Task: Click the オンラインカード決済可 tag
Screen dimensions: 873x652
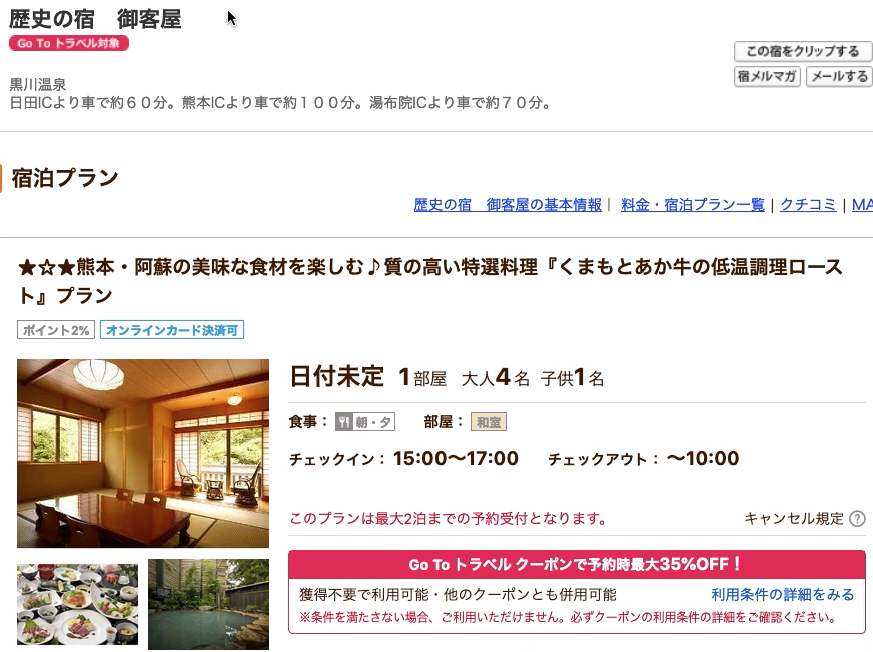Action: tap(172, 330)
